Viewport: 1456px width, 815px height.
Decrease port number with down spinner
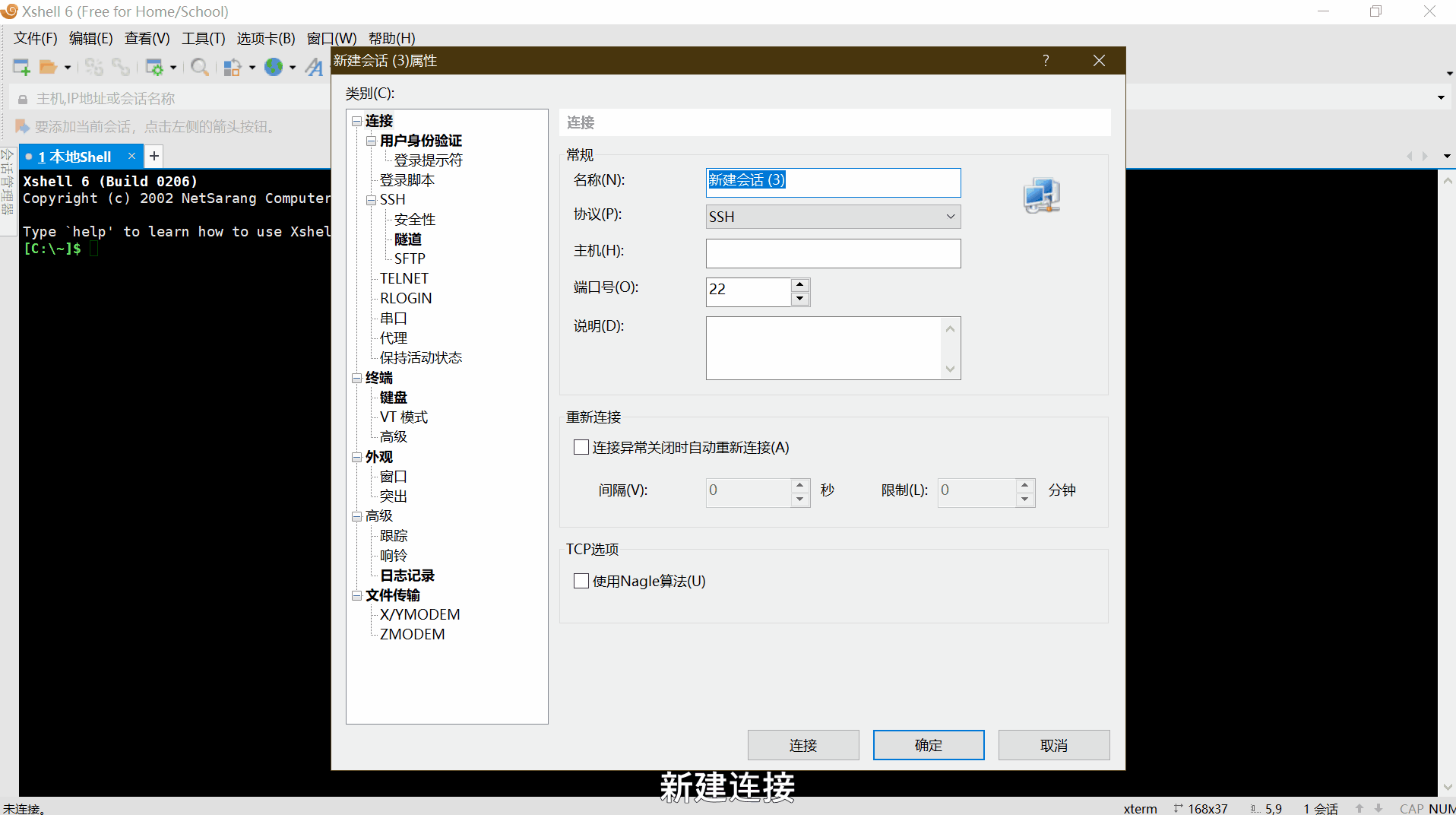click(799, 299)
